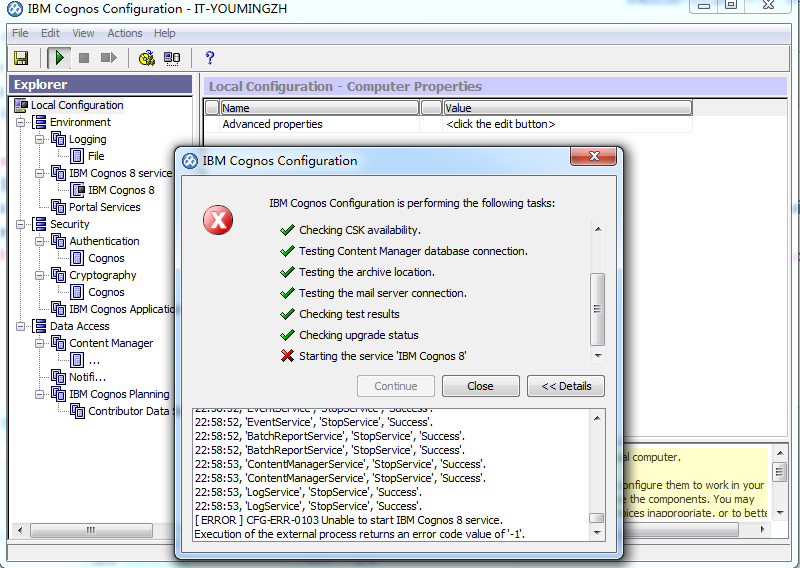Click the details log scroll down arrow
This screenshot has height=568, width=800.
pyautogui.click(x=597, y=532)
